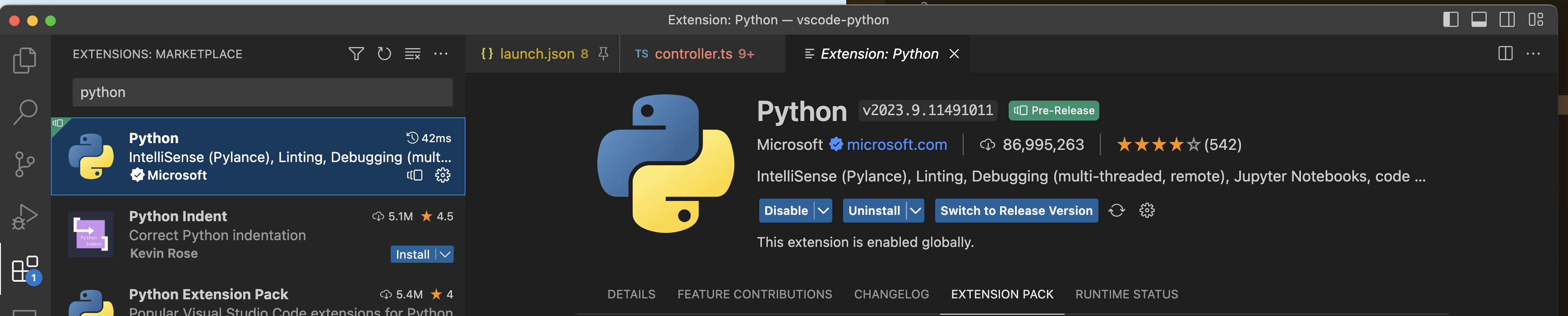Open marketplace Views and More Actions menu
Image resolution: width=1568 pixels, height=316 pixels.
[441, 54]
